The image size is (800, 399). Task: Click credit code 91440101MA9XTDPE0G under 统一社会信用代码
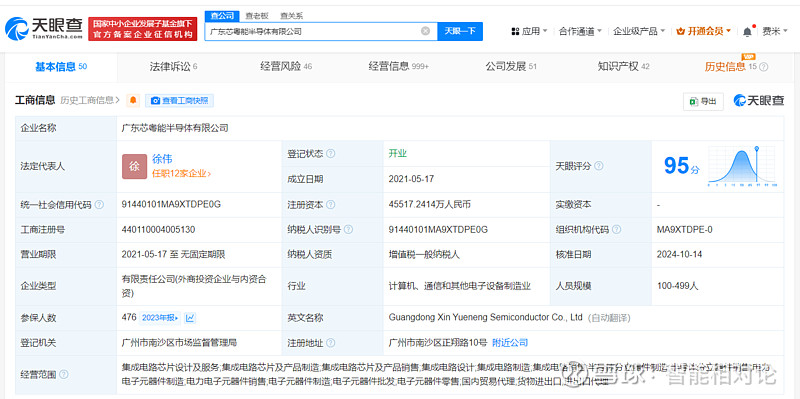(171, 205)
